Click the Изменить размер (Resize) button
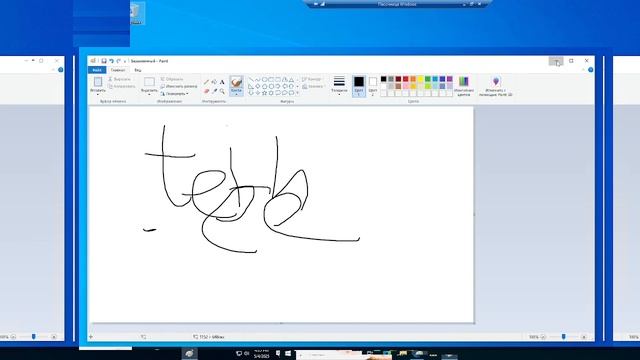Screen dimensions: 640x360 179,87
